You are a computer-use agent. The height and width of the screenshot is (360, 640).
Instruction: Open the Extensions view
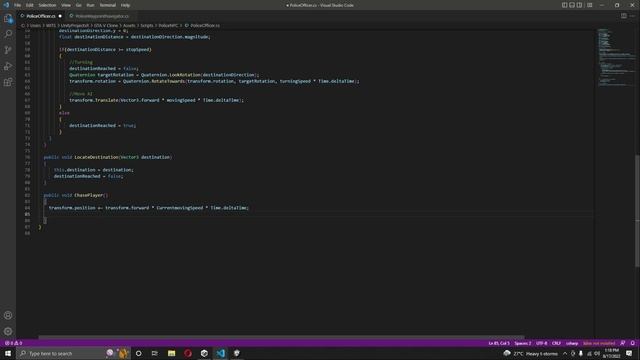coord(8,82)
